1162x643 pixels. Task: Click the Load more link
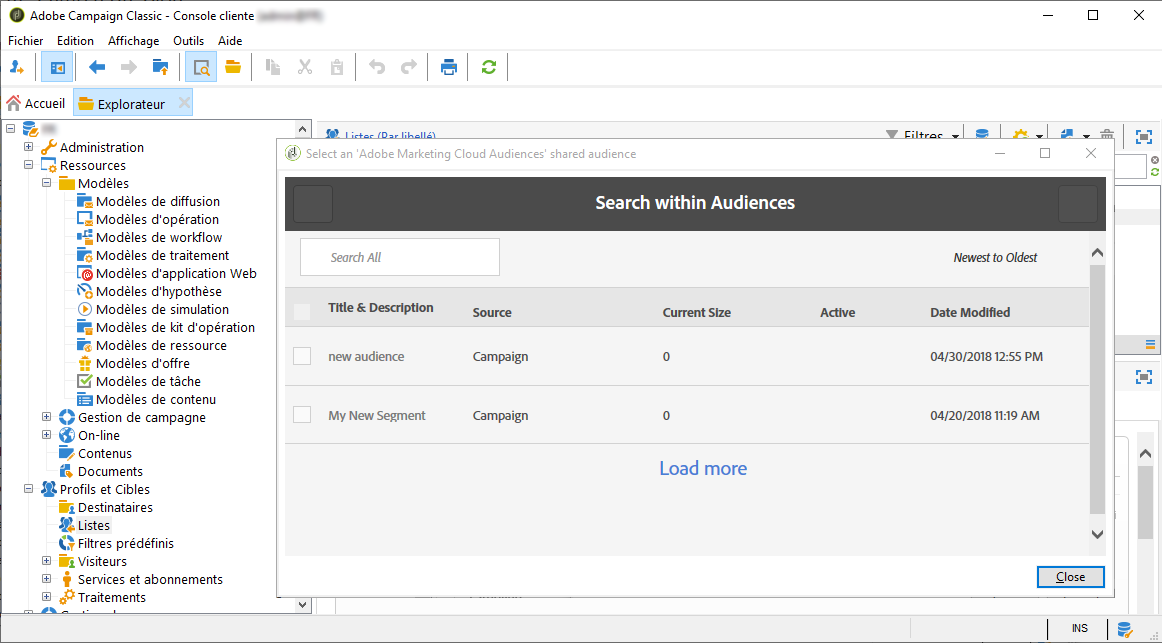[x=703, y=468]
